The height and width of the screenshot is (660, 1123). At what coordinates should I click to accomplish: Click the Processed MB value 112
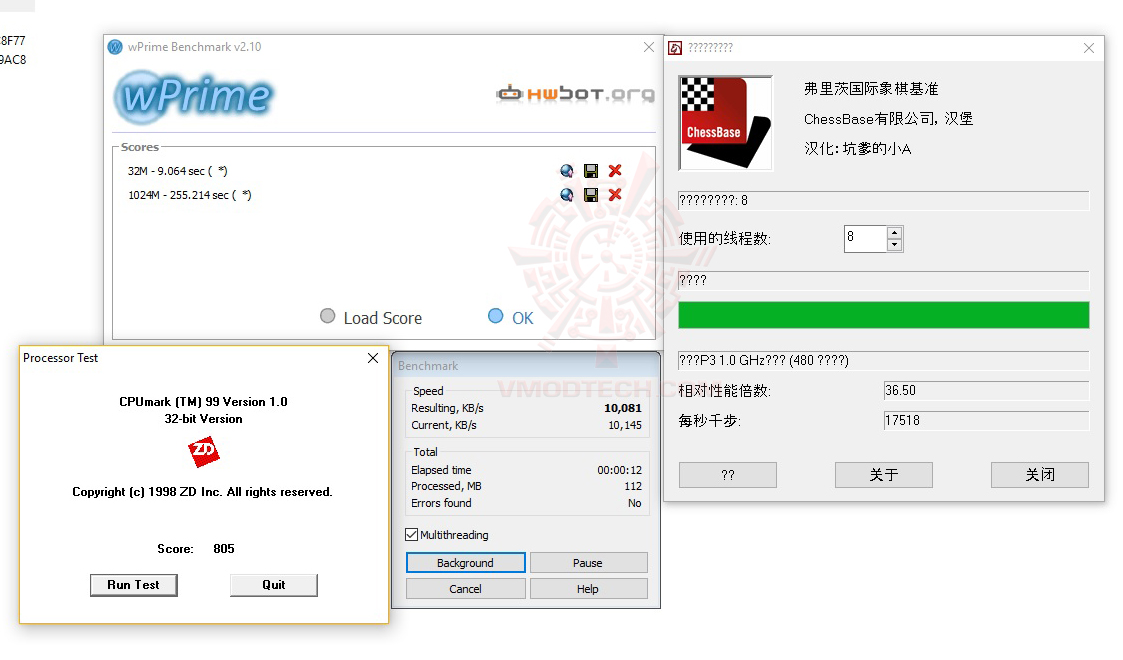click(633, 486)
